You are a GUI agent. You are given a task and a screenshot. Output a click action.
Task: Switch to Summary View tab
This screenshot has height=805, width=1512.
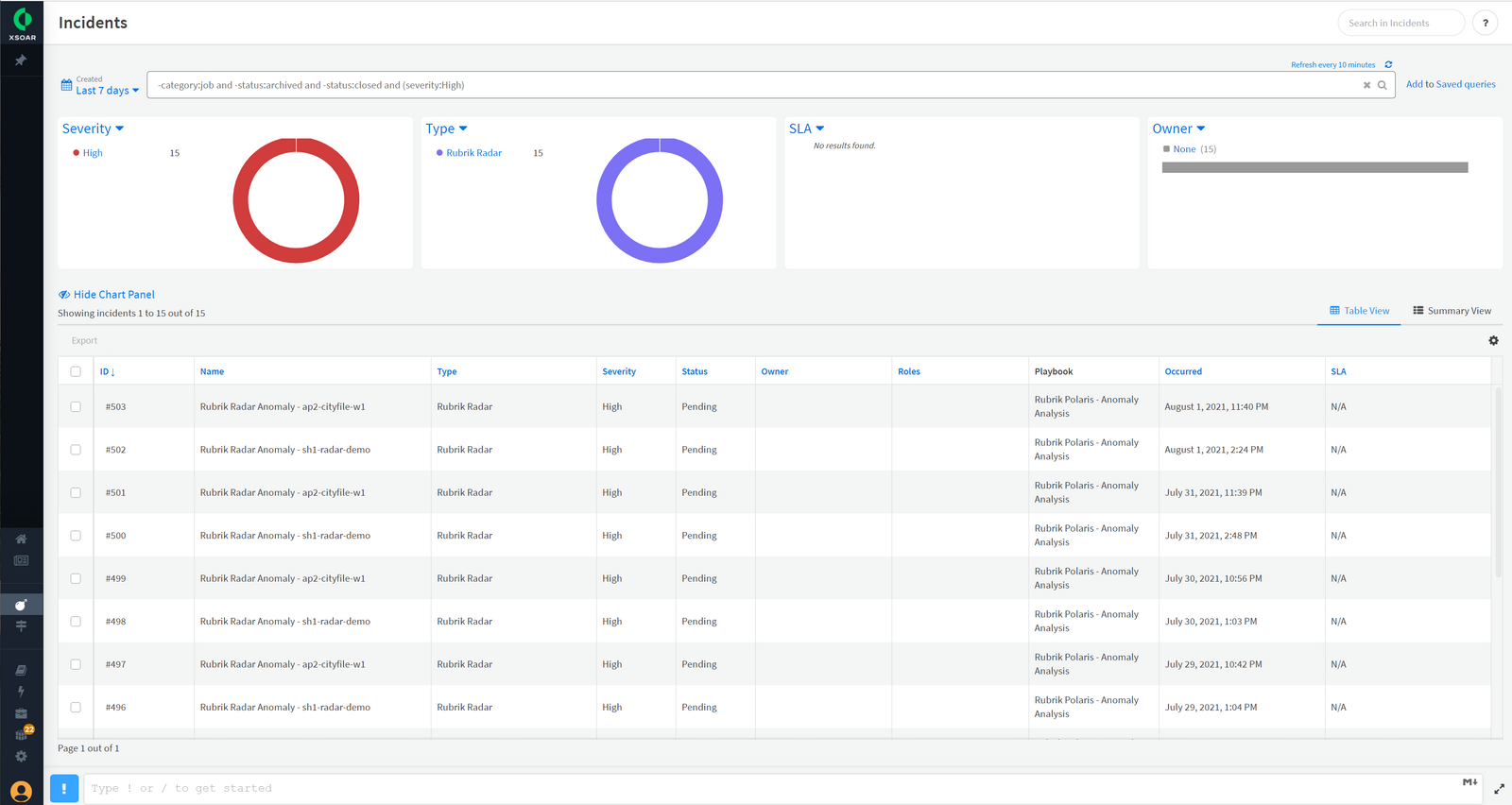(1452, 311)
